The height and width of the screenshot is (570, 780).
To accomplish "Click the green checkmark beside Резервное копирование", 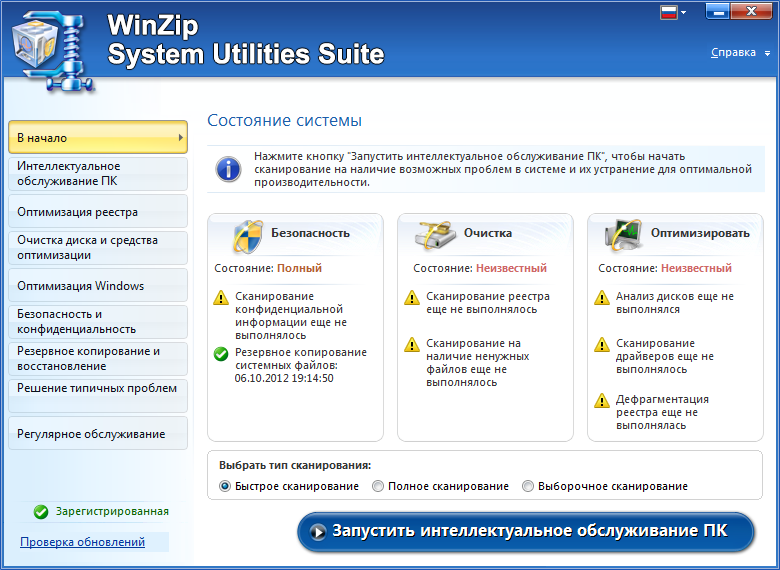I will [221, 354].
